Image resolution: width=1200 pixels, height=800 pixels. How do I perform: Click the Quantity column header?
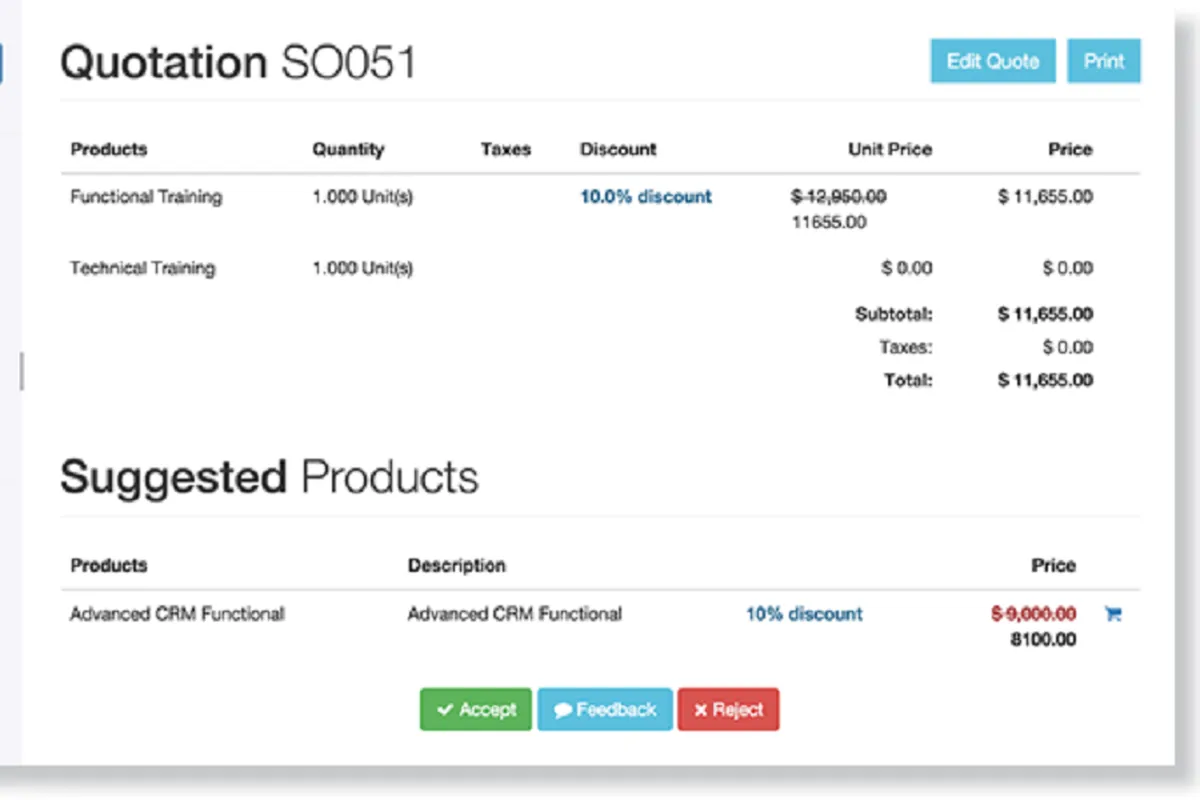point(348,150)
